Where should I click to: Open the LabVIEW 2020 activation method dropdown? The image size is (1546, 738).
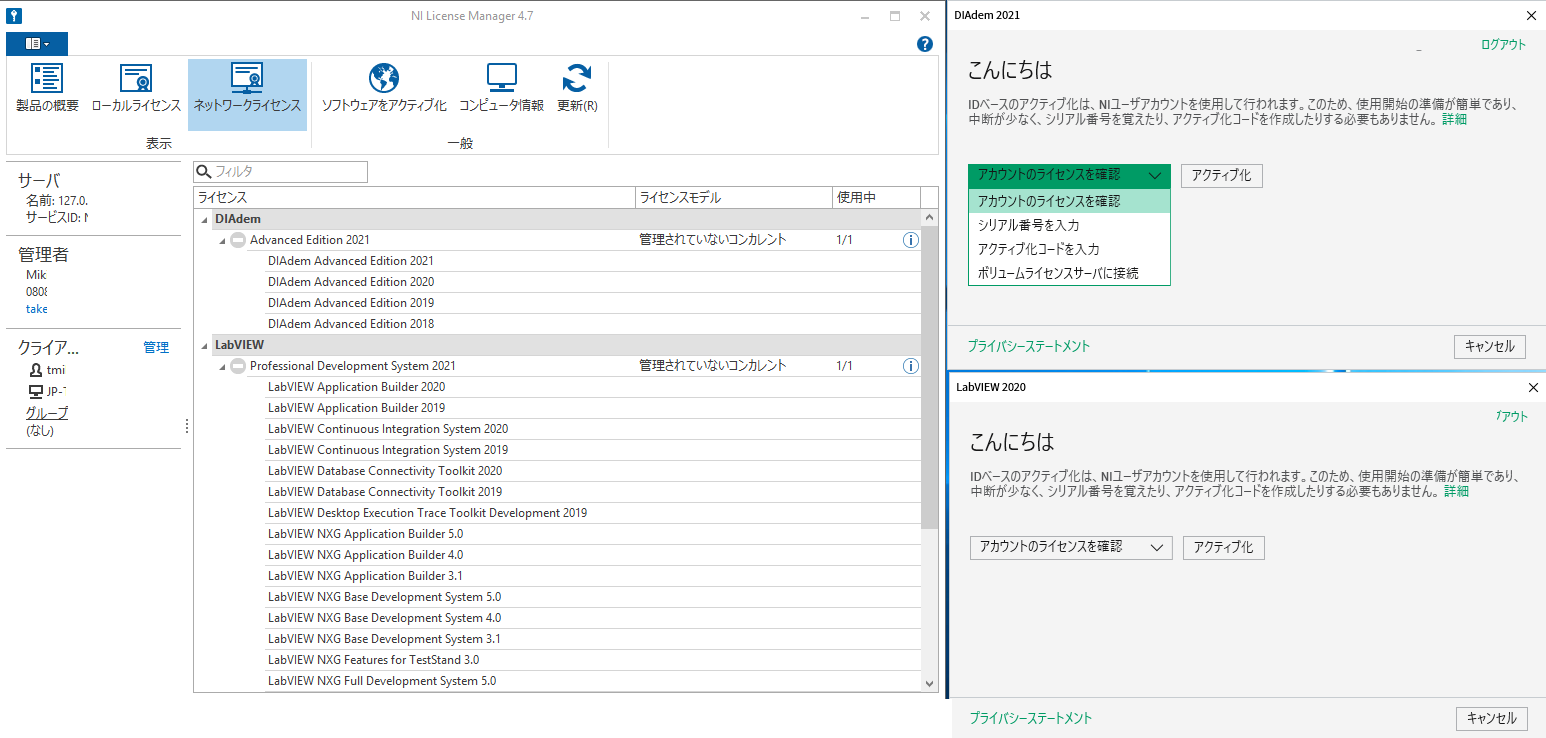click(x=1071, y=547)
